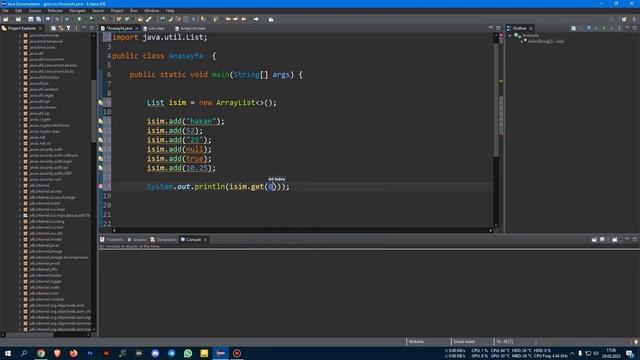Open Chrome from the taskbar

[41, 353]
